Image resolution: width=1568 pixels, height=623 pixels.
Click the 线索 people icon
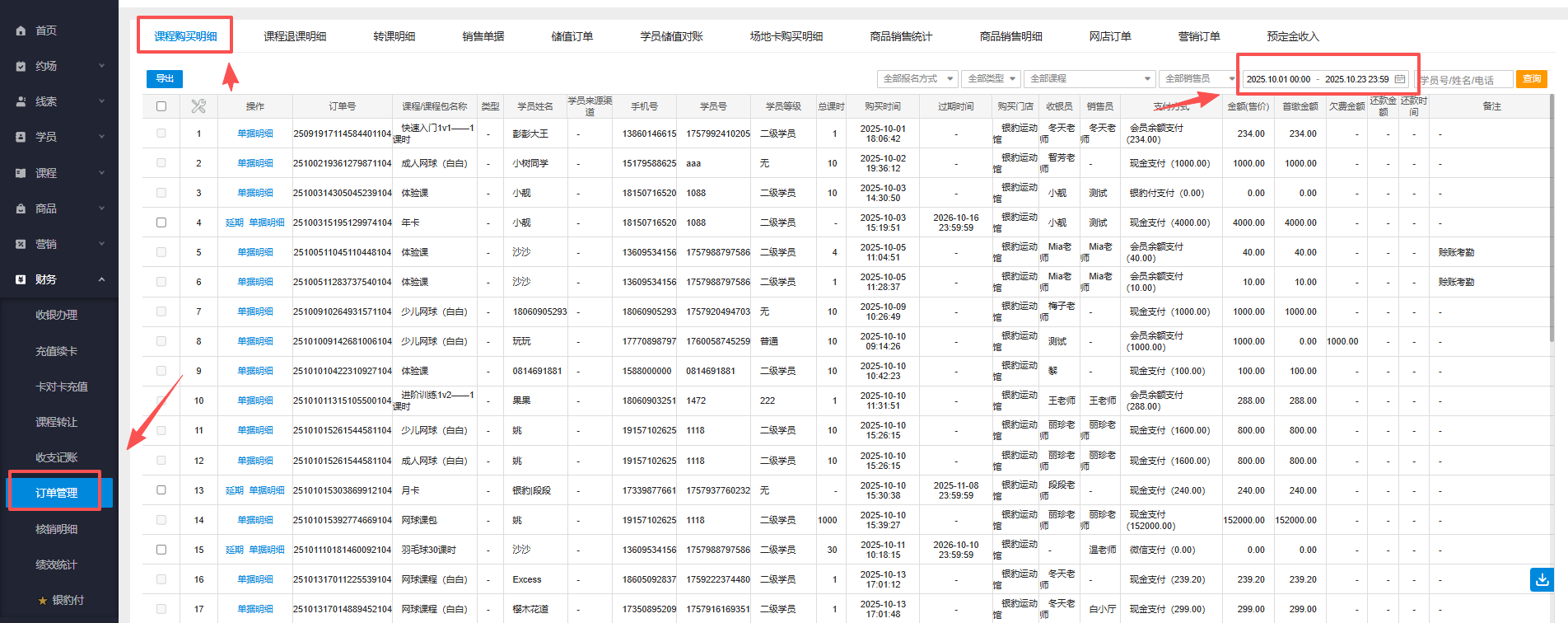coord(21,101)
